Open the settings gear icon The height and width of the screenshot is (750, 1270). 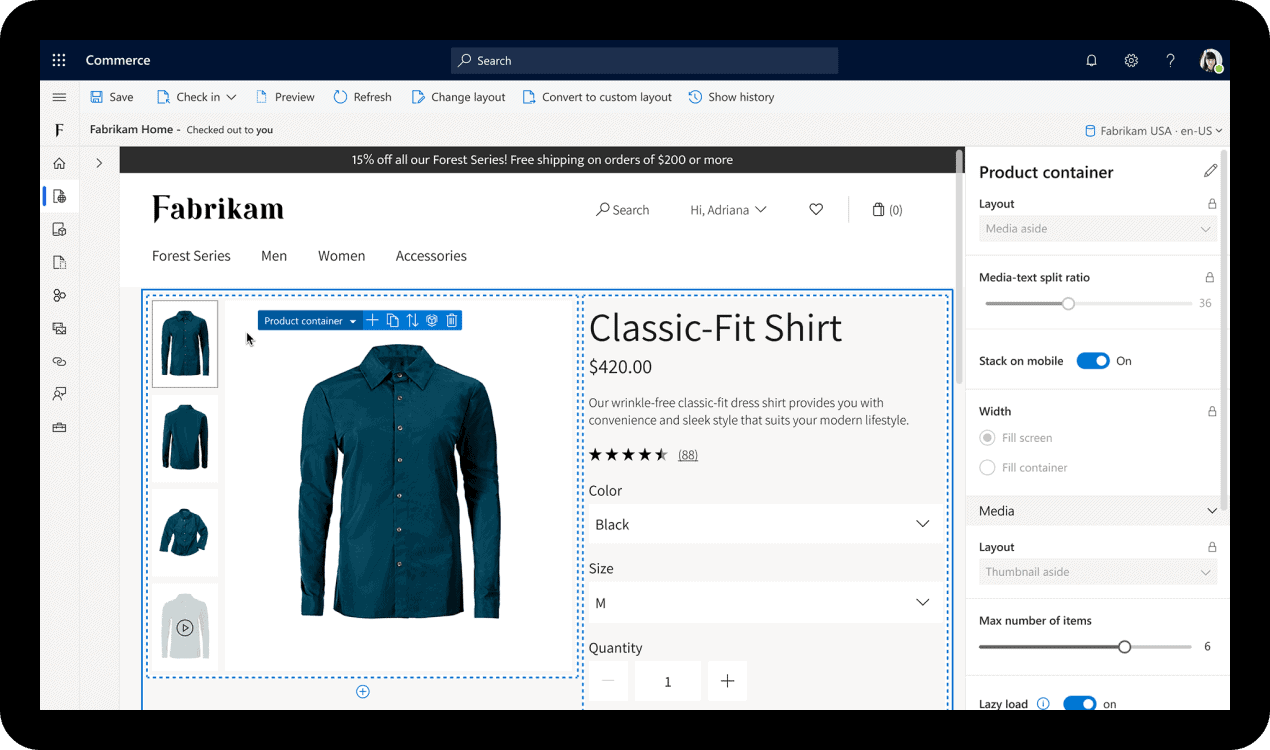[1131, 61]
